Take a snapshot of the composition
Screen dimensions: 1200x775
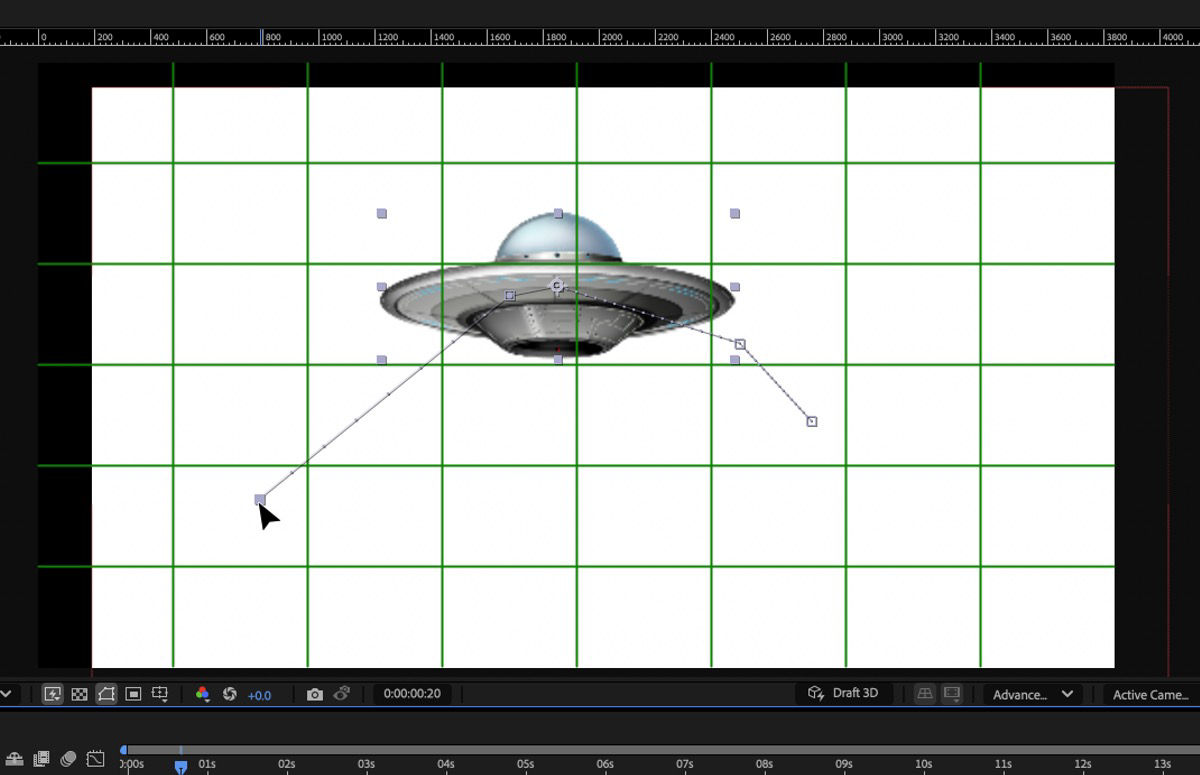[x=317, y=693]
